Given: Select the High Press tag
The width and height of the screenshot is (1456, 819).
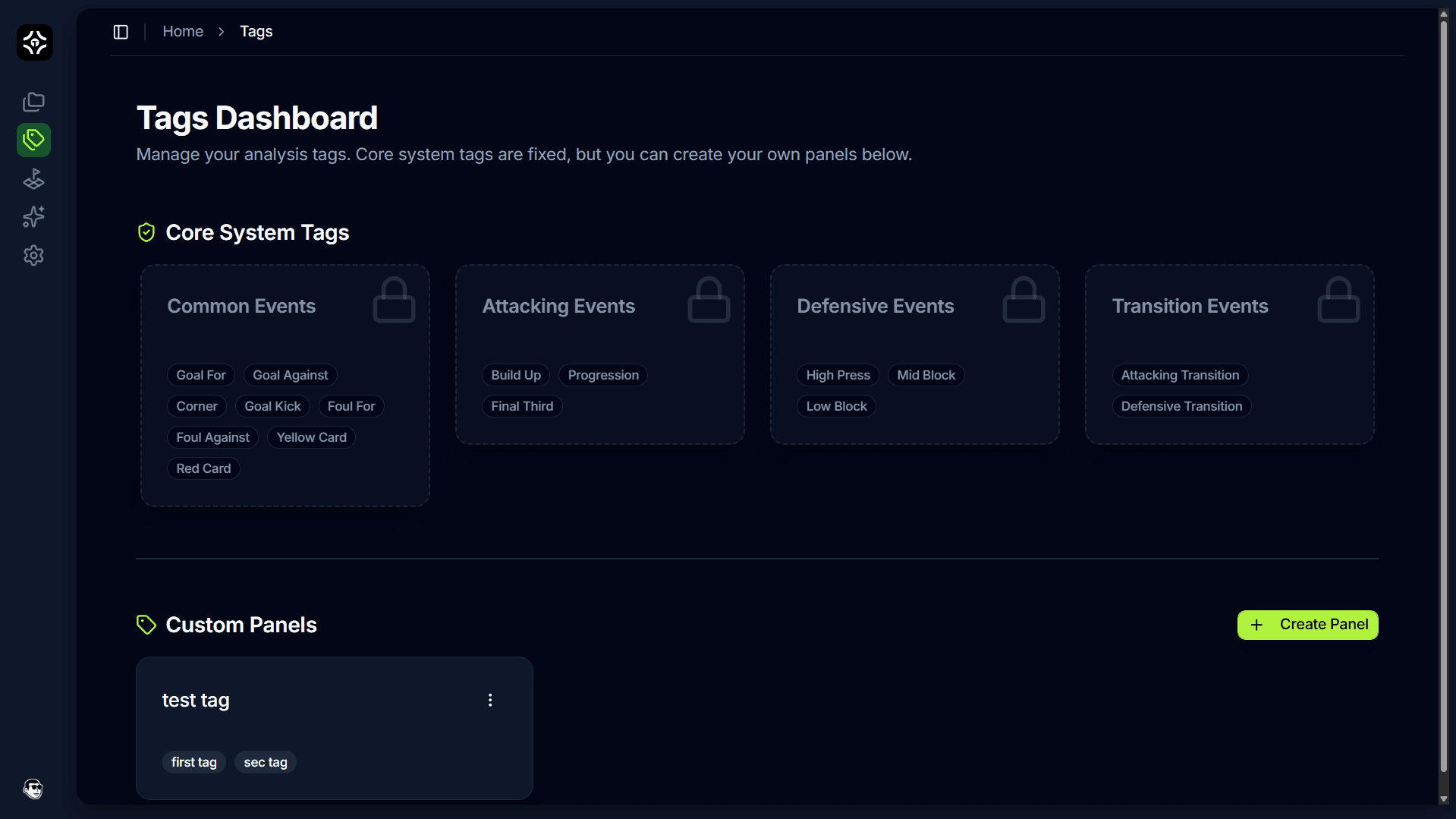Looking at the screenshot, I should [x=838, y=375].
